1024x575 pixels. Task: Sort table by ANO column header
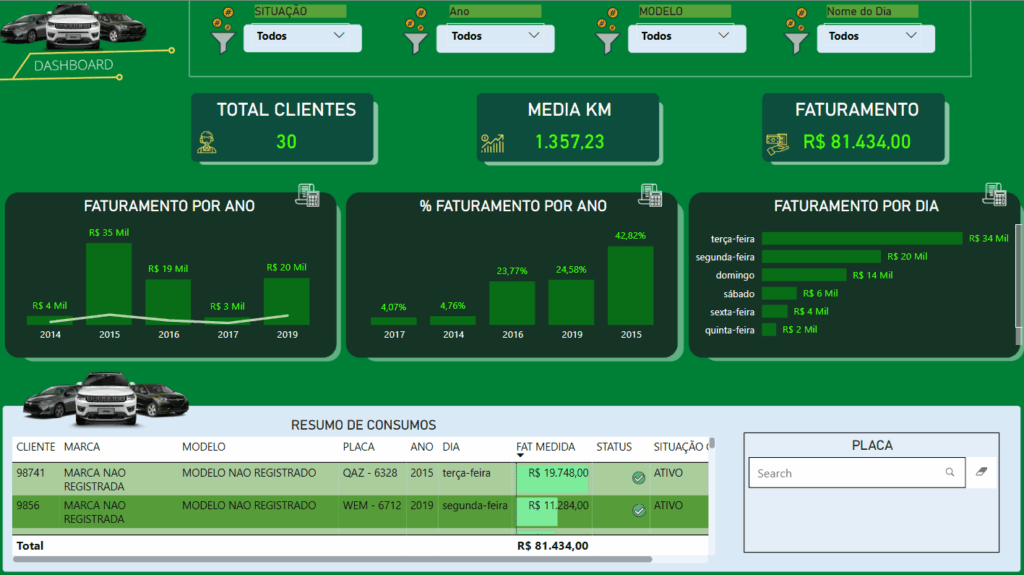point(422,447)
